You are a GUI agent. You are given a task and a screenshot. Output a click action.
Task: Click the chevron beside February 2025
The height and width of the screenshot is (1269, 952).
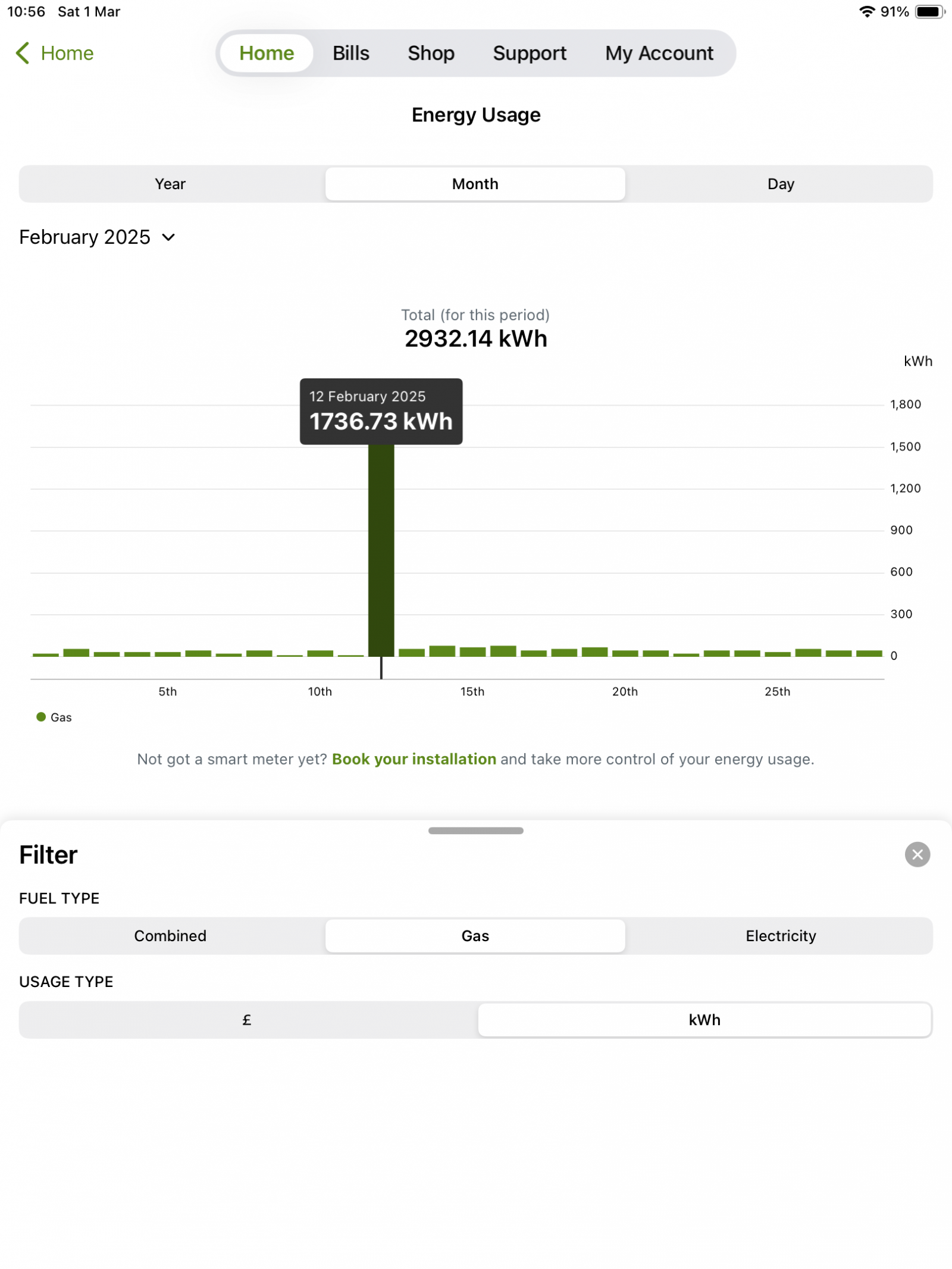click(168, 237)
